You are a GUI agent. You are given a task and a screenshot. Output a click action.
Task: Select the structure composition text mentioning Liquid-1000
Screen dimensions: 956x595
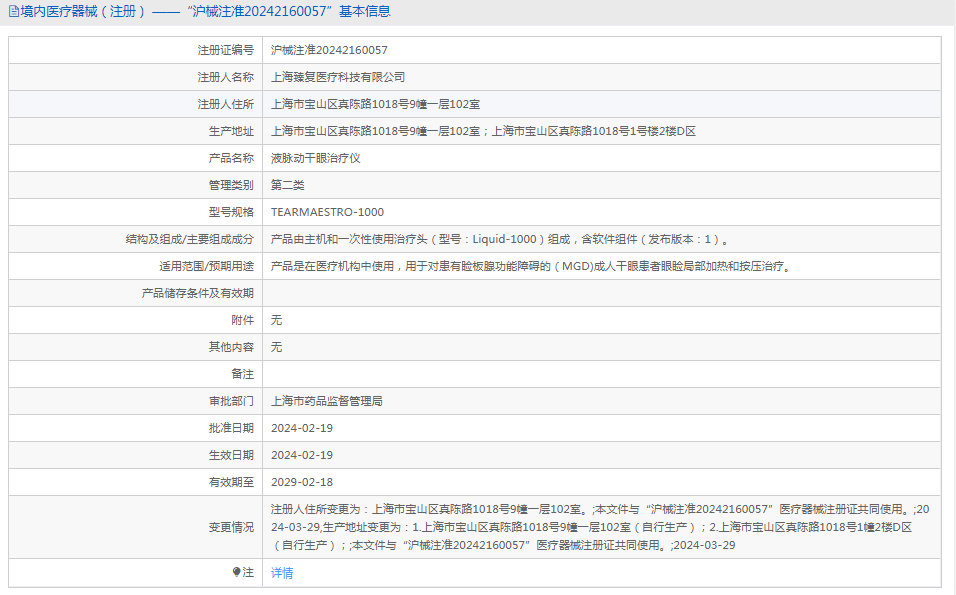[x=501, y=239]
